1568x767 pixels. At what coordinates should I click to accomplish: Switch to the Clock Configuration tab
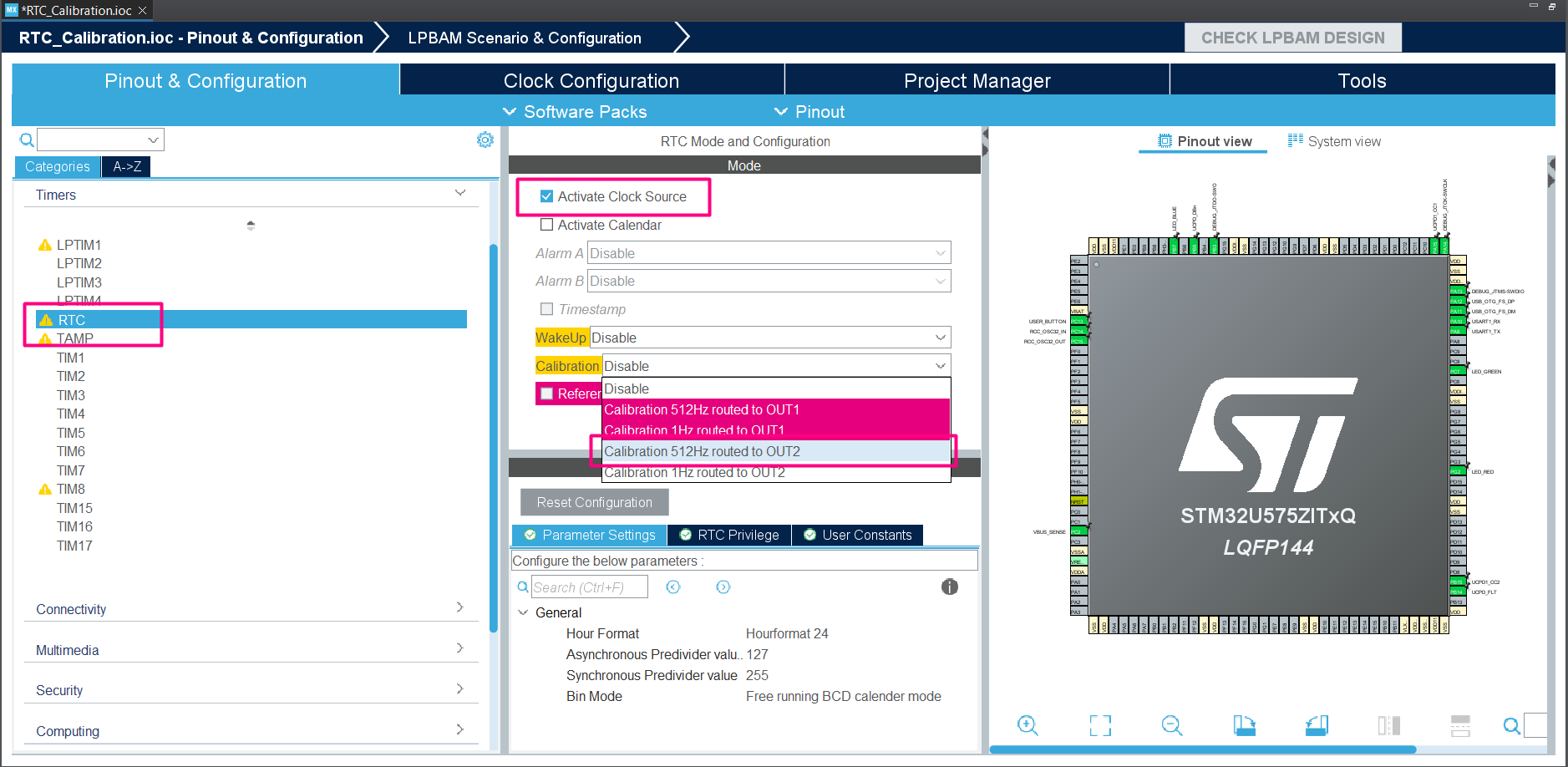click(591, 80)
